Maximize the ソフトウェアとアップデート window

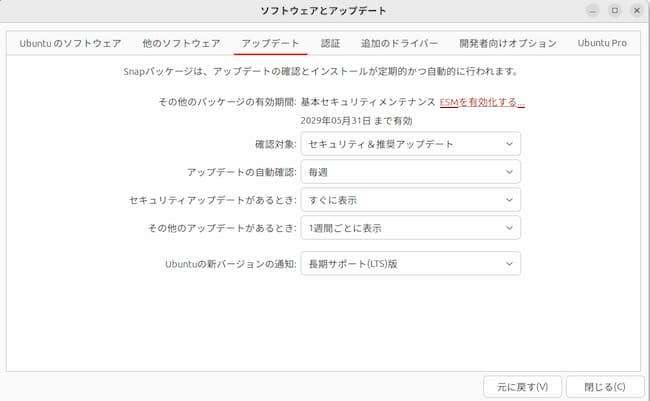coord(615,11)
